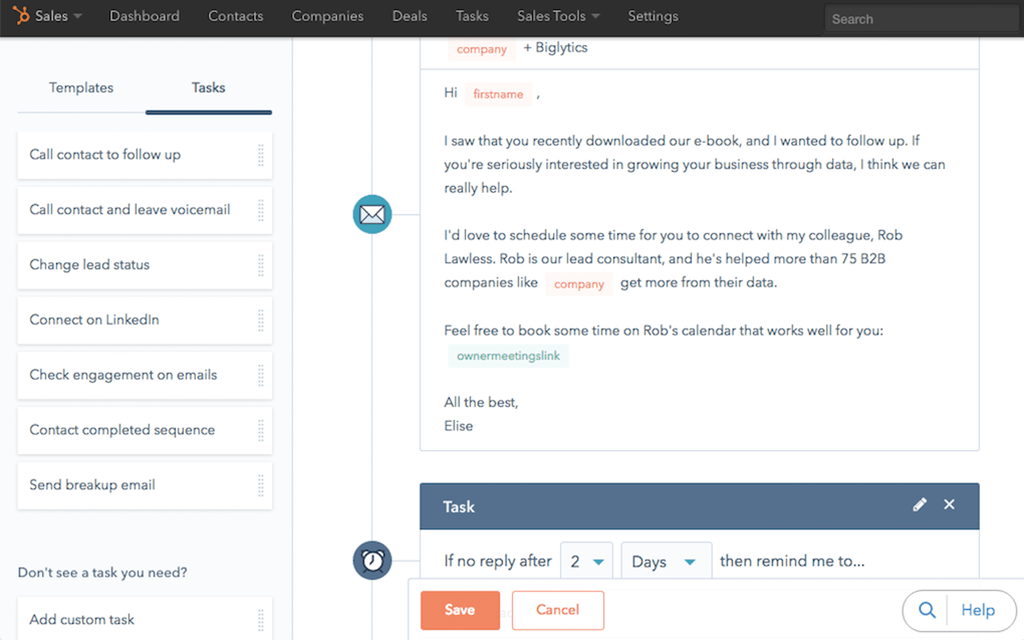Select the Change lead status task
1024x640 pixels.
coord(144,265)
